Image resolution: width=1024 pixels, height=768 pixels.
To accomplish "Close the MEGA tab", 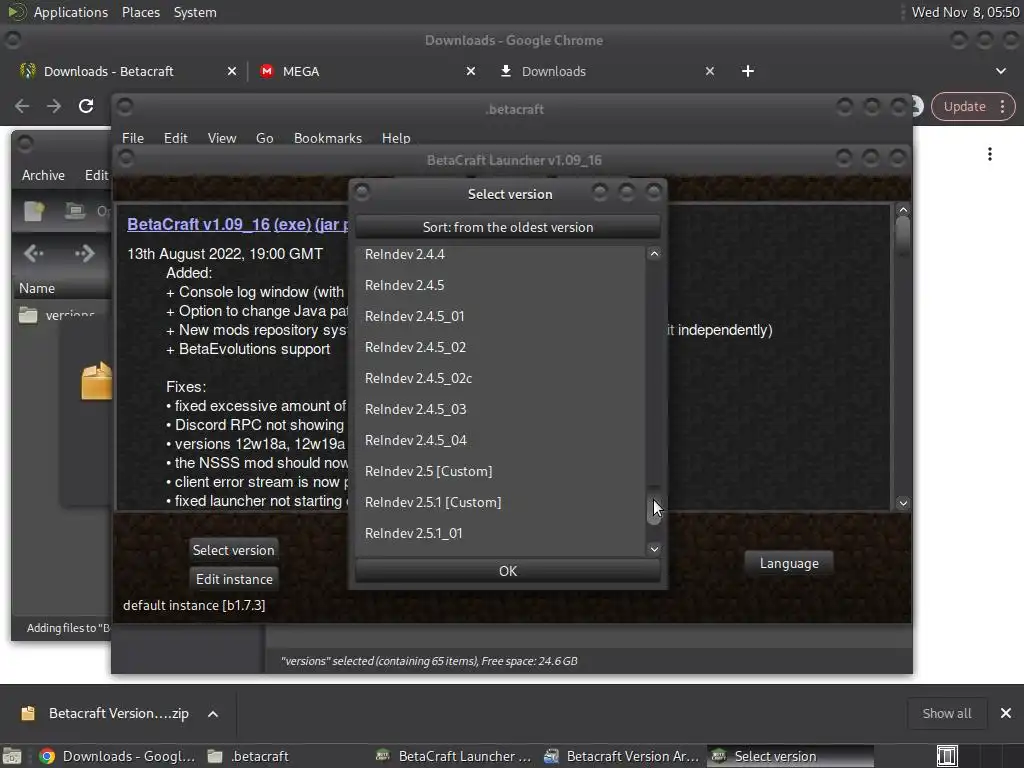I will (471, 71).
